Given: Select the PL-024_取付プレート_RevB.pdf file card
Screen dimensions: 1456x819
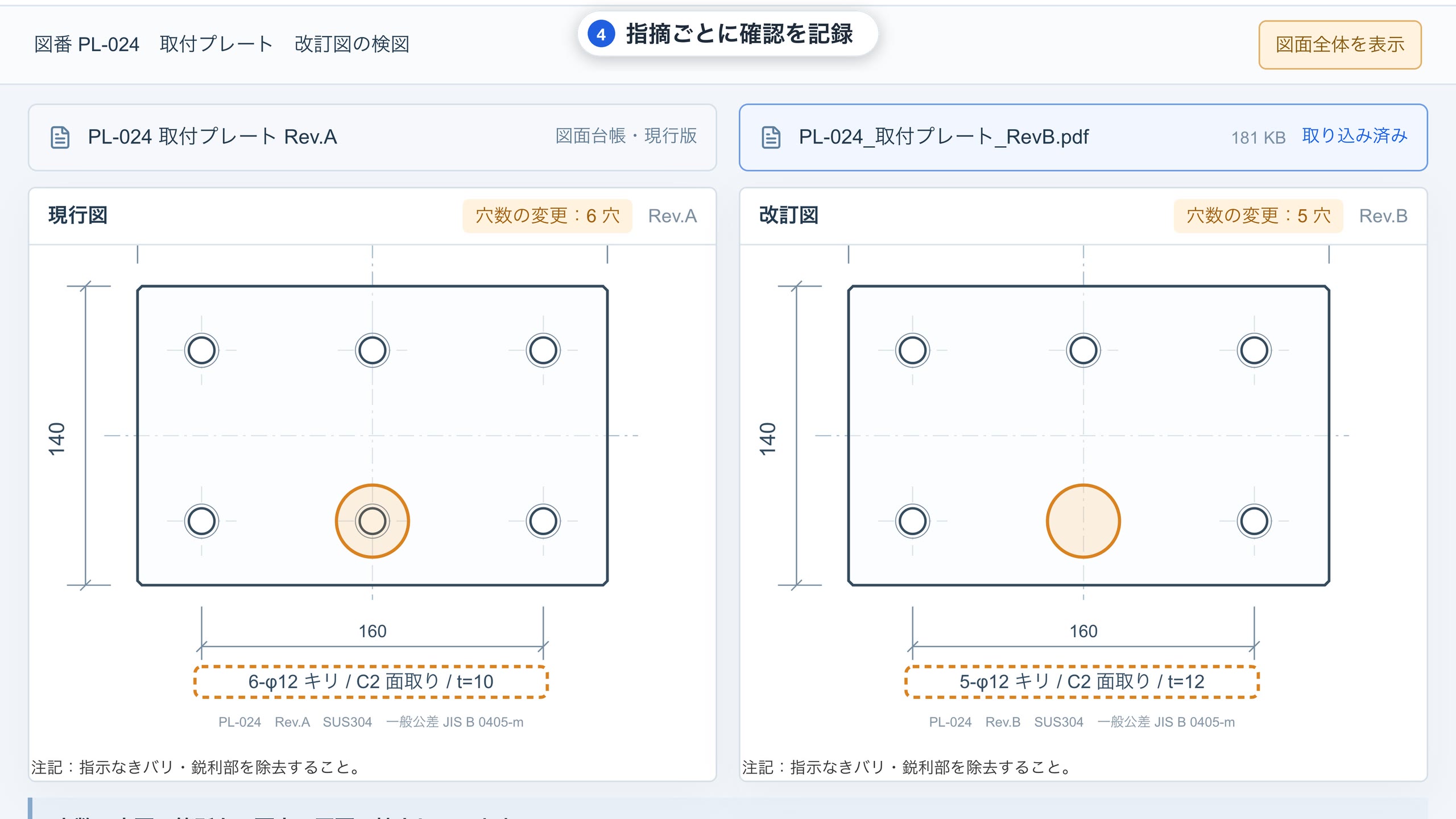Looking at the screenshot, I should pyautogui.click(x=1083, y=137).
